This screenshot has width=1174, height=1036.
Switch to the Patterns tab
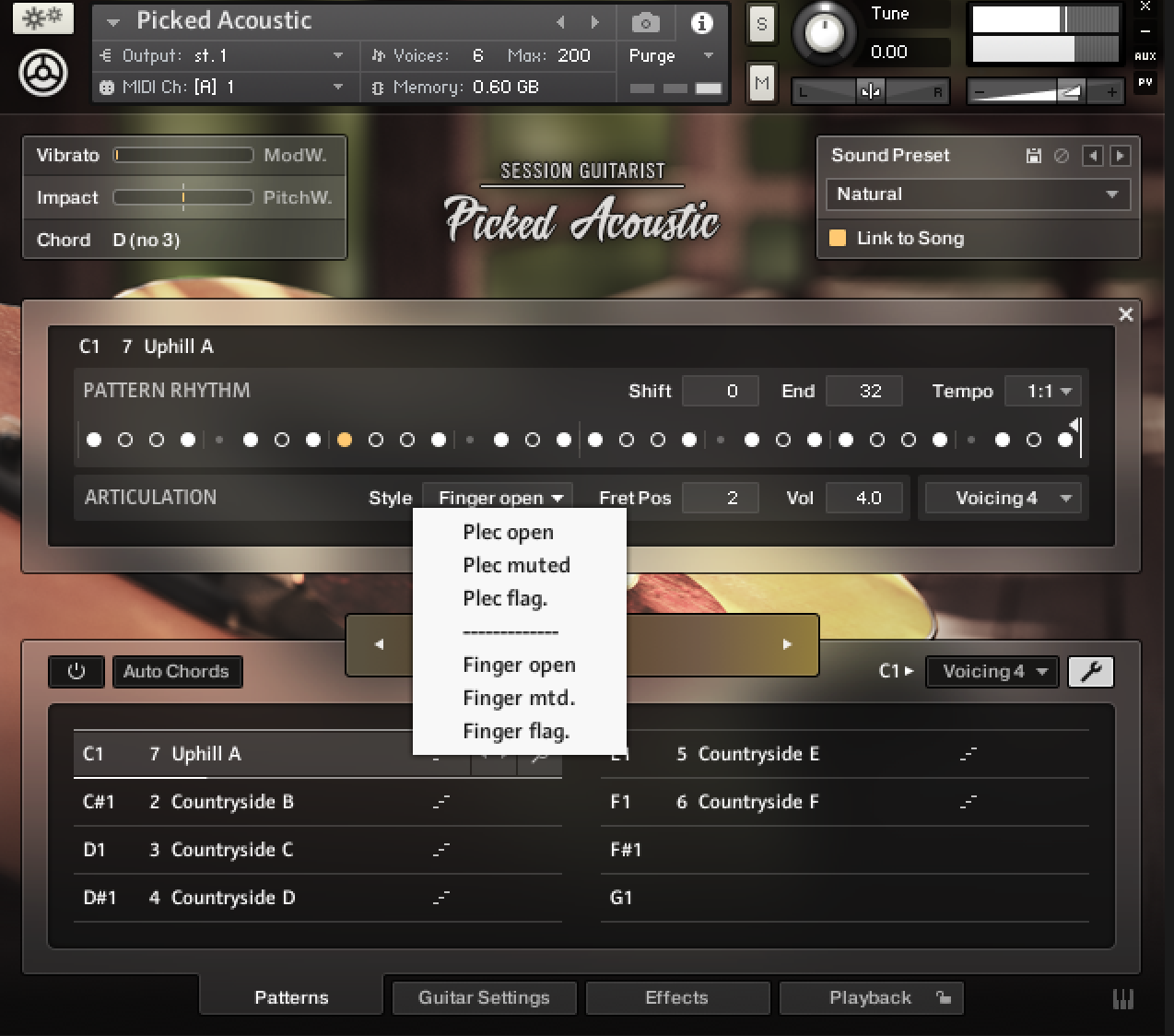coord(291,997)
